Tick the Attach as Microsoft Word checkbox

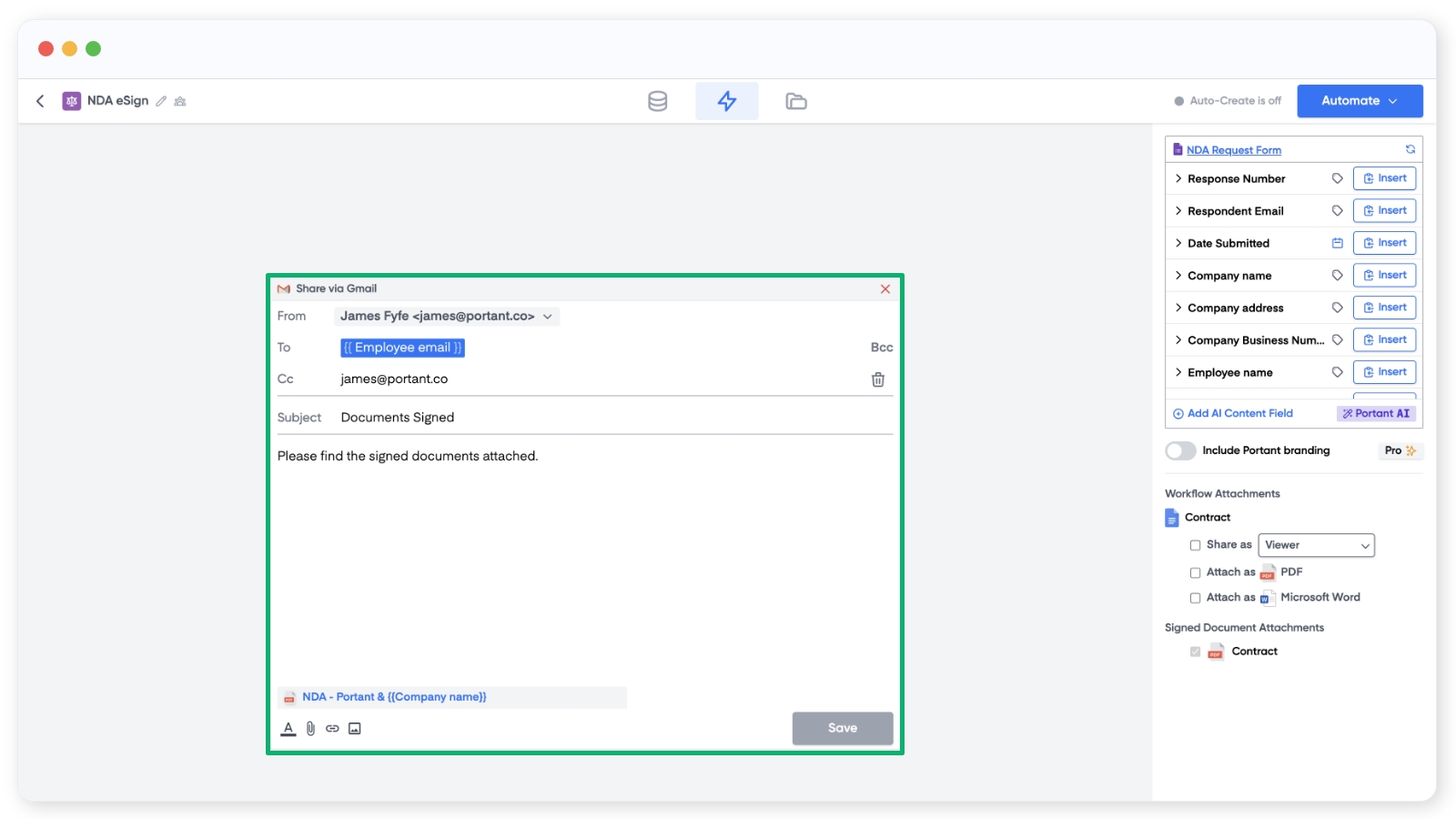coord(1195,598)
